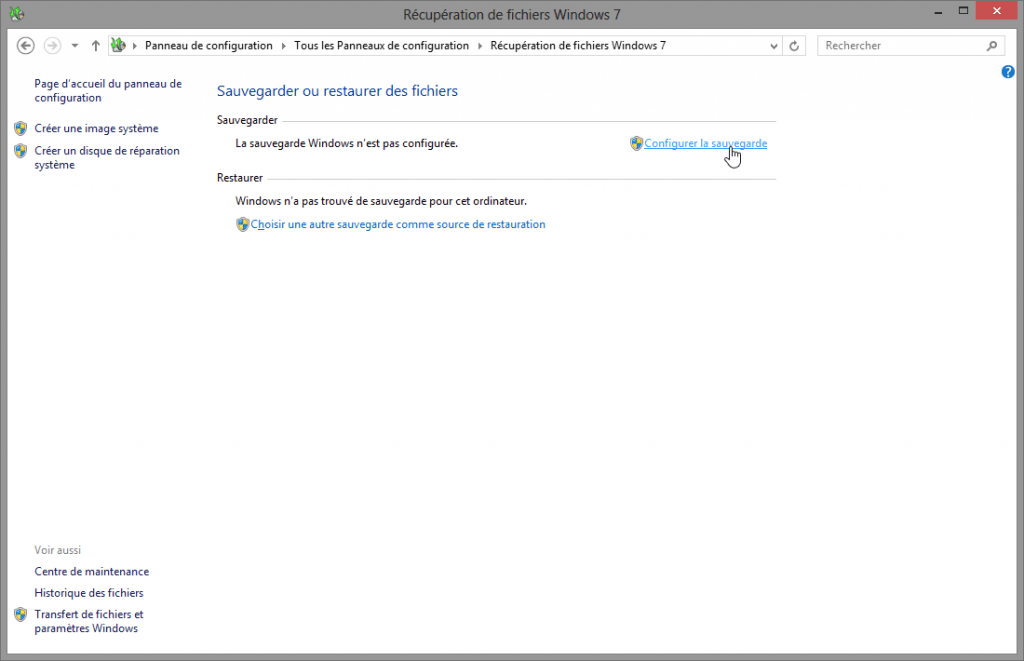Click the Voir aussi label

click(x=57, y=550)
